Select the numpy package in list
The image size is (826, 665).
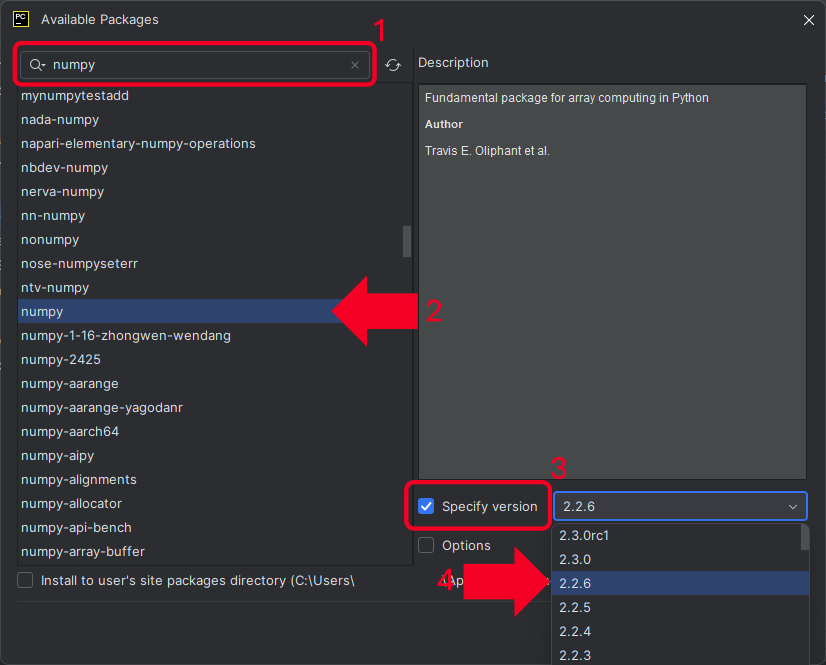[x=42, y=312]
